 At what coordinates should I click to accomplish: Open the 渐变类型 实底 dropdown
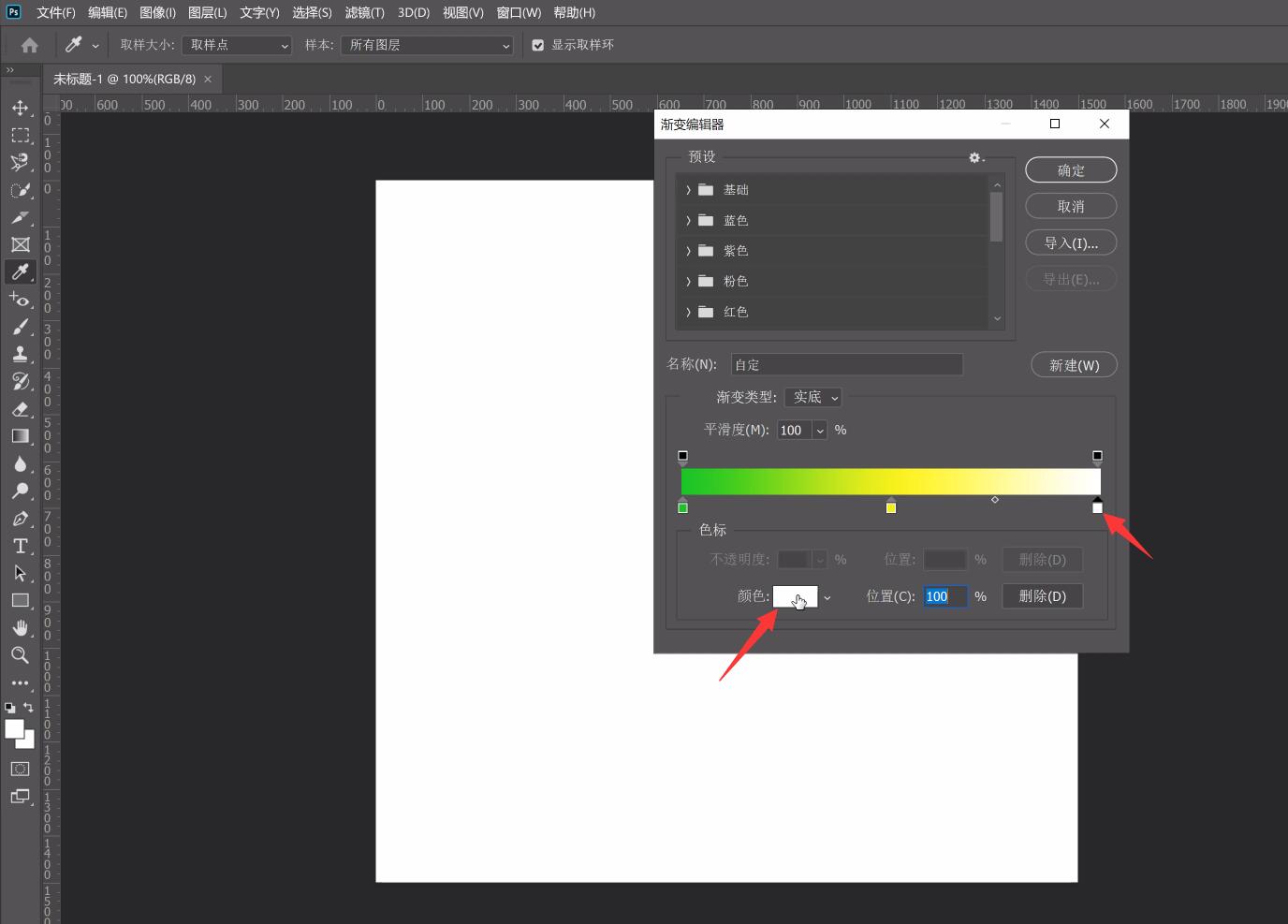[x=813, y=397]
